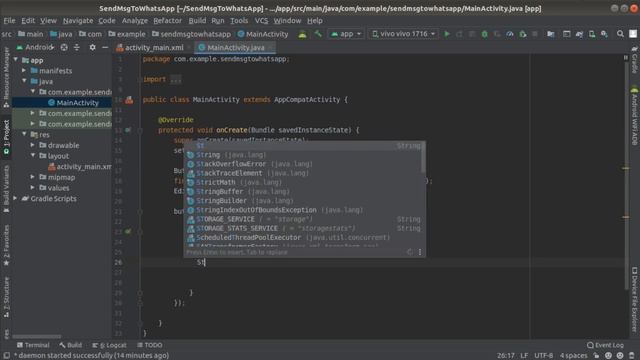Expand the values folder
The height and width of the screenshot is (360, 640).
(x=33, y=188)
